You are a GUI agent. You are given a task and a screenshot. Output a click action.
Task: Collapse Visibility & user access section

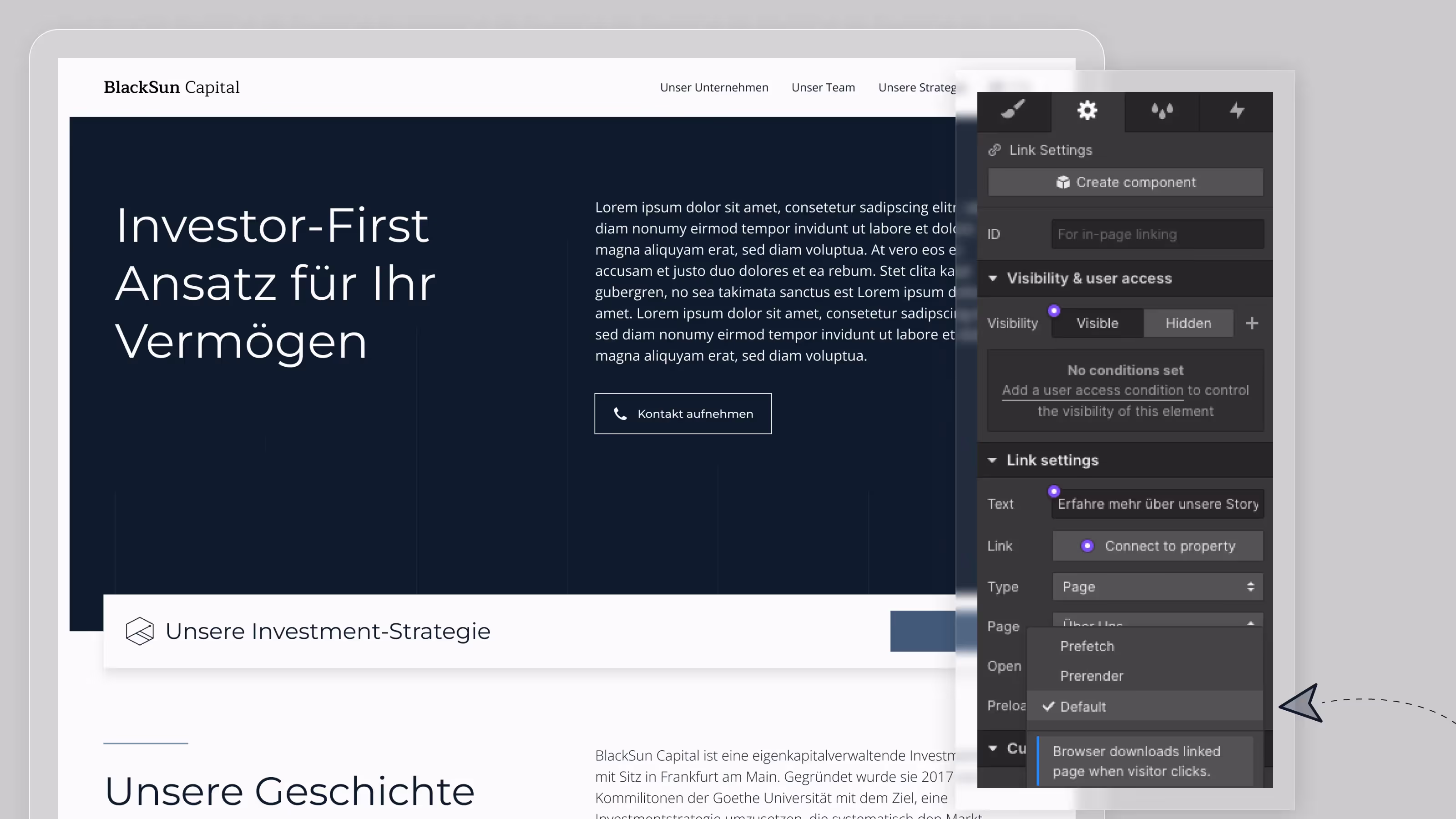993,278
